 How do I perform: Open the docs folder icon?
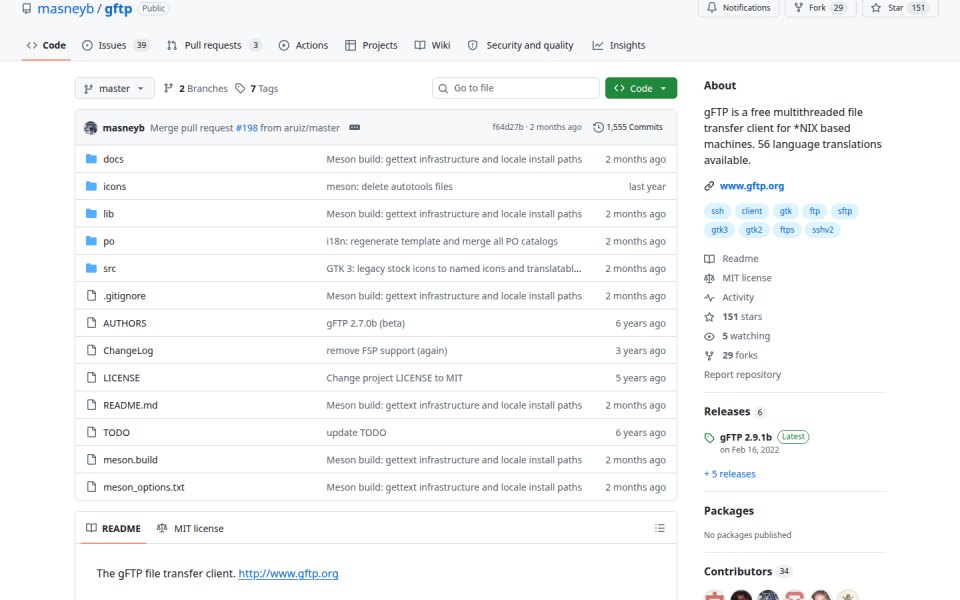point(91,159)
